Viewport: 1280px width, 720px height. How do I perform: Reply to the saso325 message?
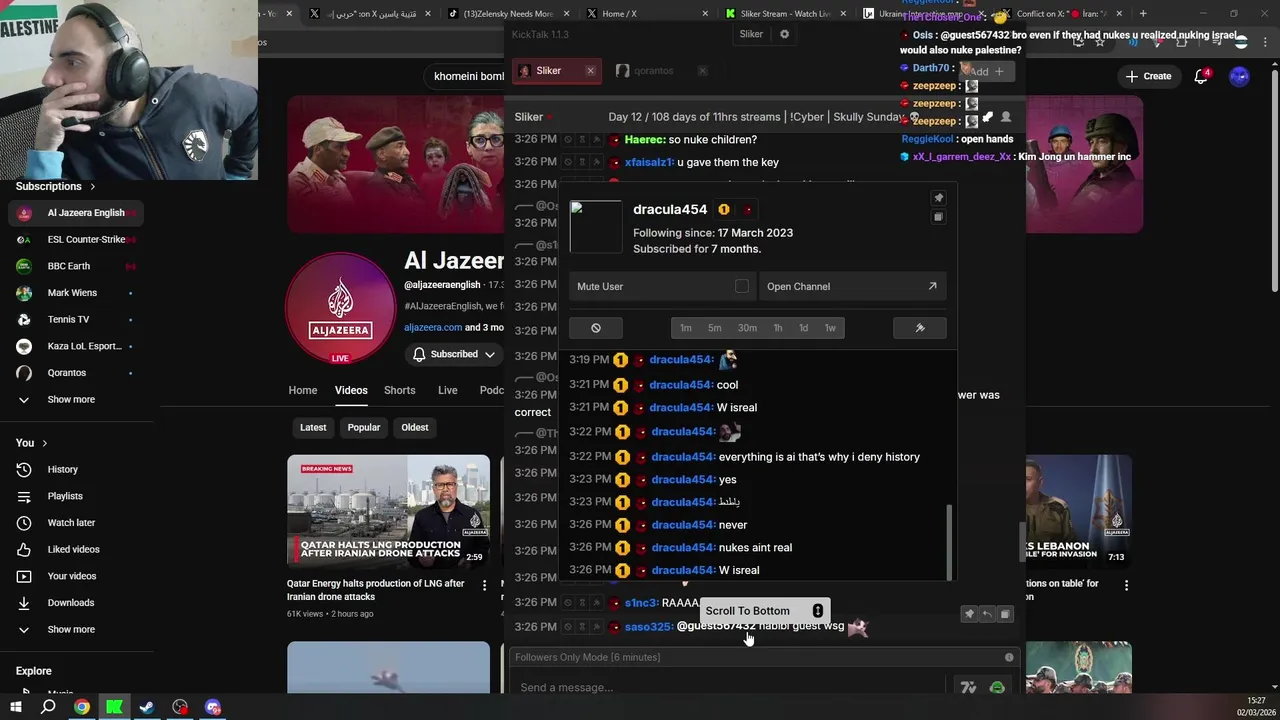click(987, 614)
